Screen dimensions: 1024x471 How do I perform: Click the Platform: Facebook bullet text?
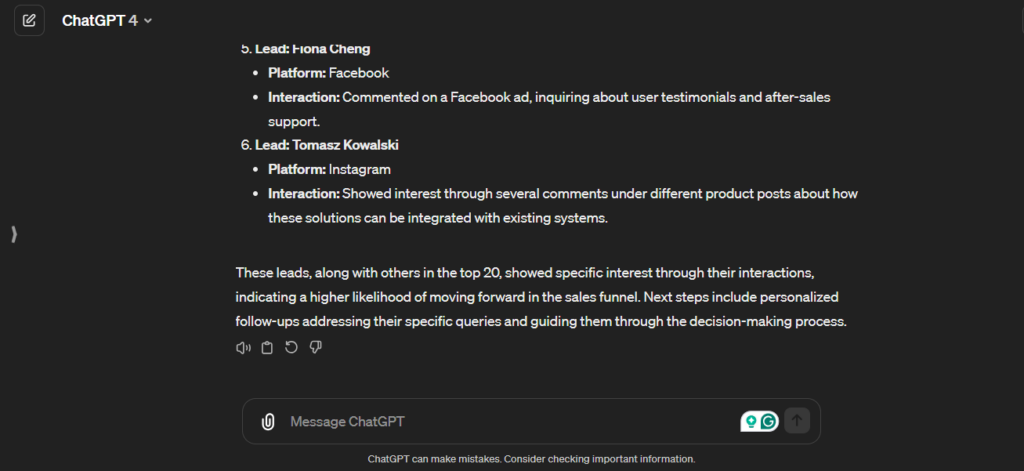(x=328, y=73)
